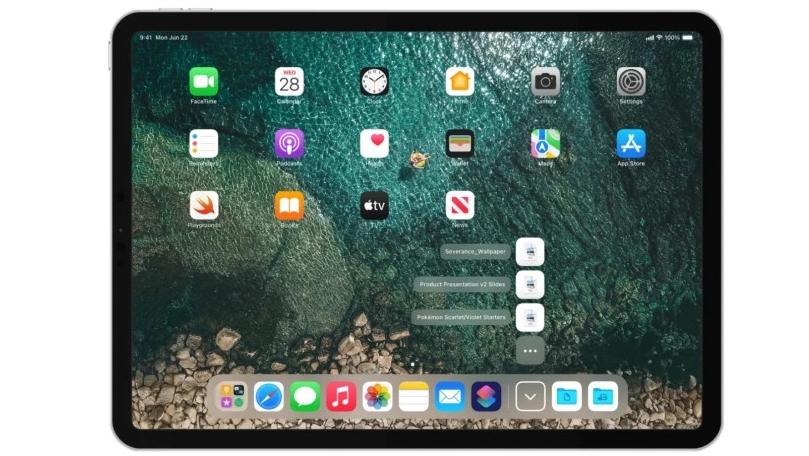The height and width of the screenshot is (456, 809).
Task: Select the Severance_Wallpaper label
Action: click(x=475, y=252)
